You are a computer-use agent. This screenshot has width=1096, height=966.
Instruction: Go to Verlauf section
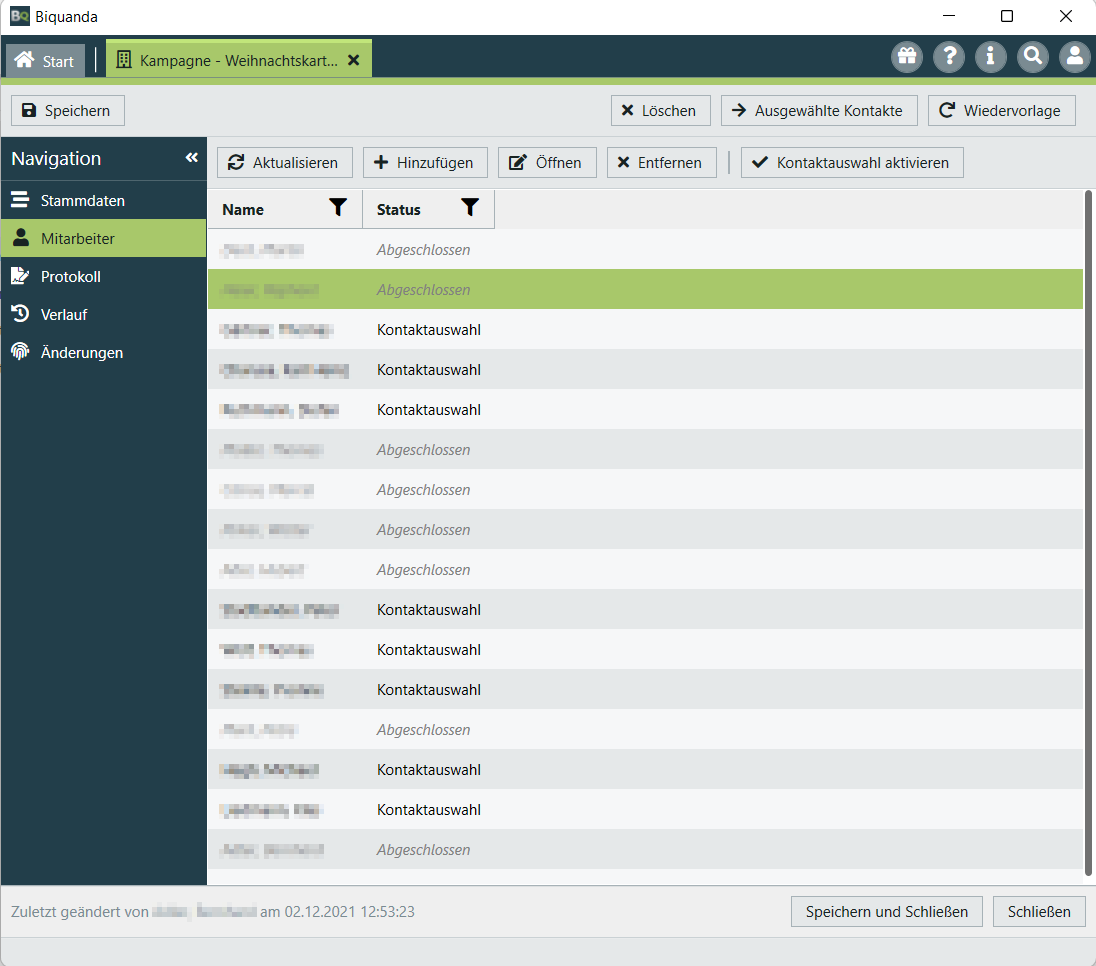tap(64, 314)
